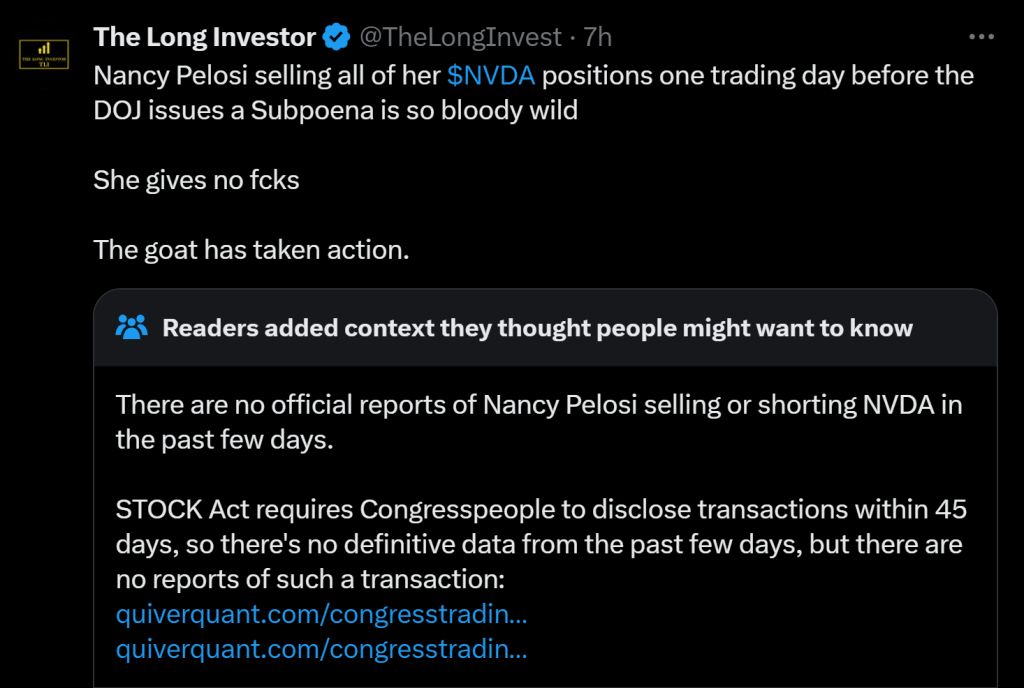Open The Long Investor display name
This screenshot has width=1024, height=688.
coord(204,38)
